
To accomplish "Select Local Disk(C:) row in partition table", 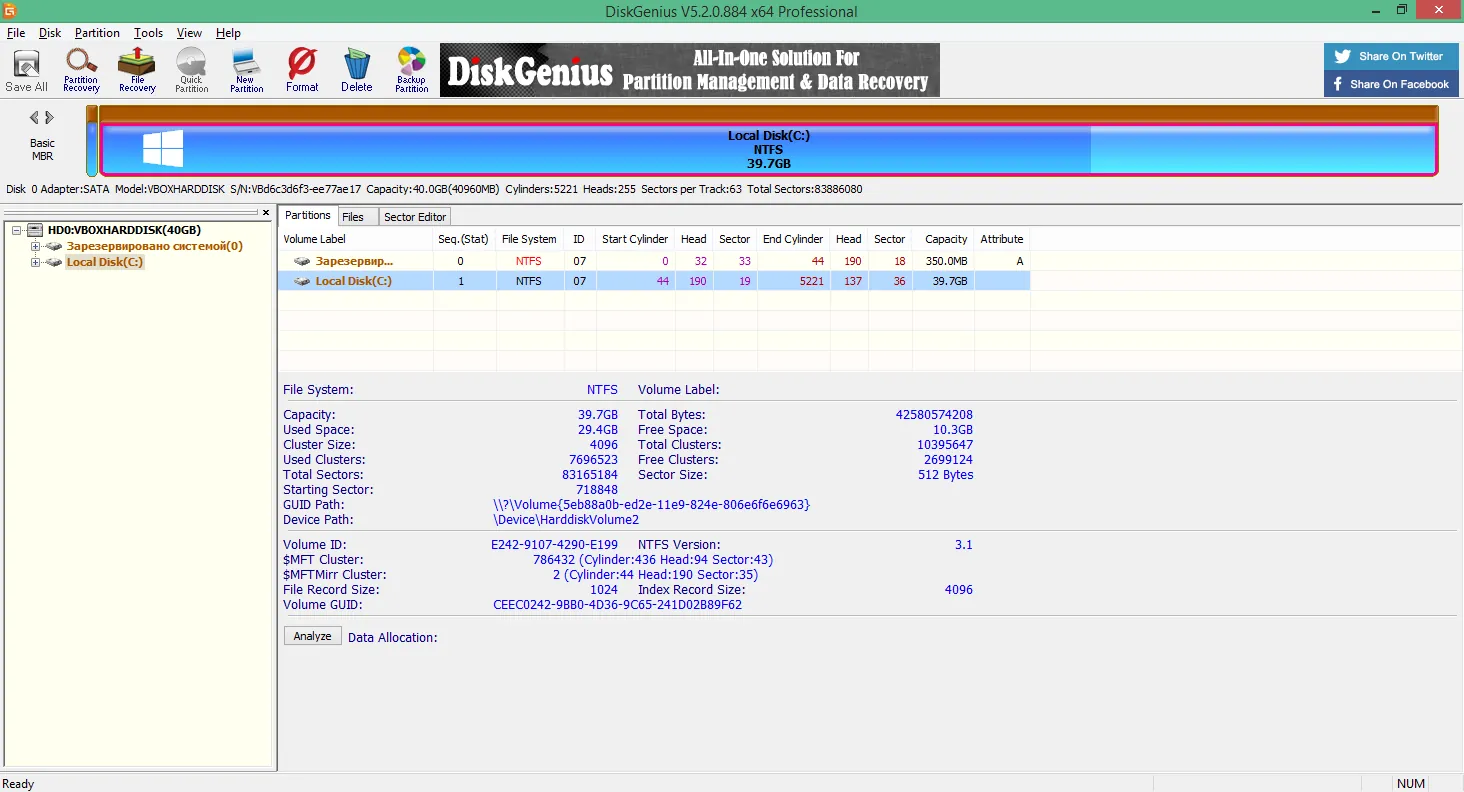I will pyautogui.click(x=654, y=281).
